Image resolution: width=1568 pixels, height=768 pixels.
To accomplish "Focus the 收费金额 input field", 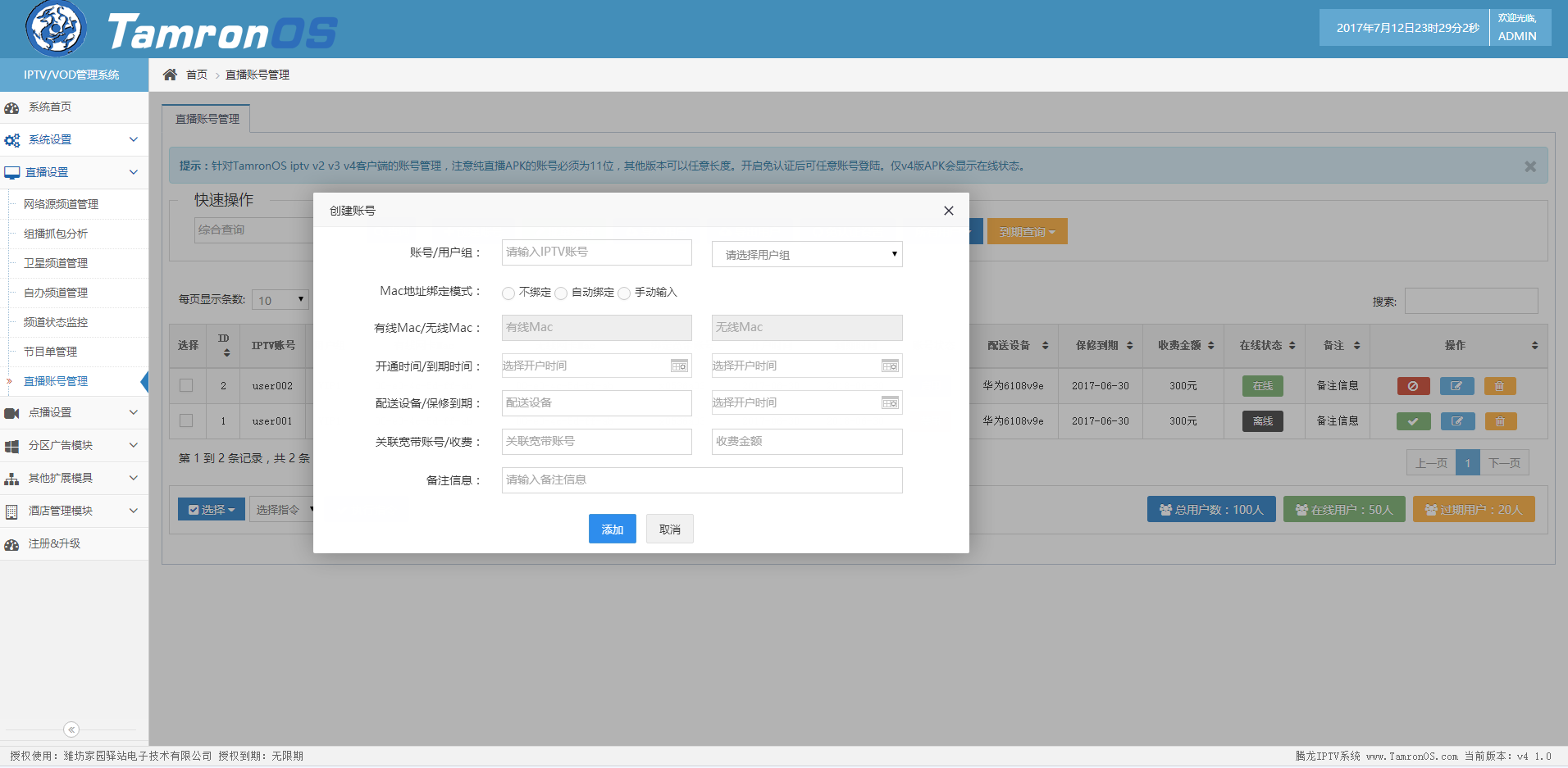I will tap(807, 442).
